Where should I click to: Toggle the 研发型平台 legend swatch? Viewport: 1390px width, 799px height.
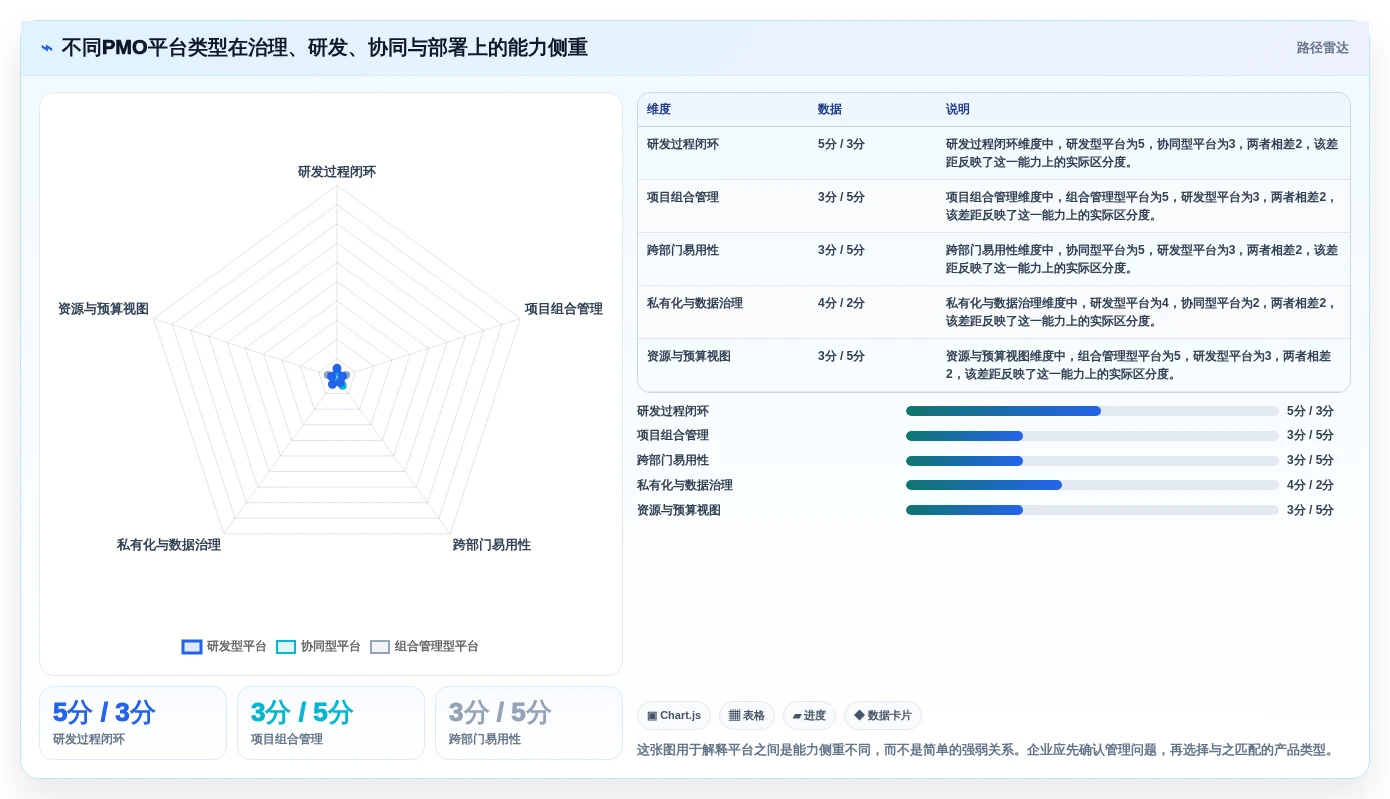(192, 647)
